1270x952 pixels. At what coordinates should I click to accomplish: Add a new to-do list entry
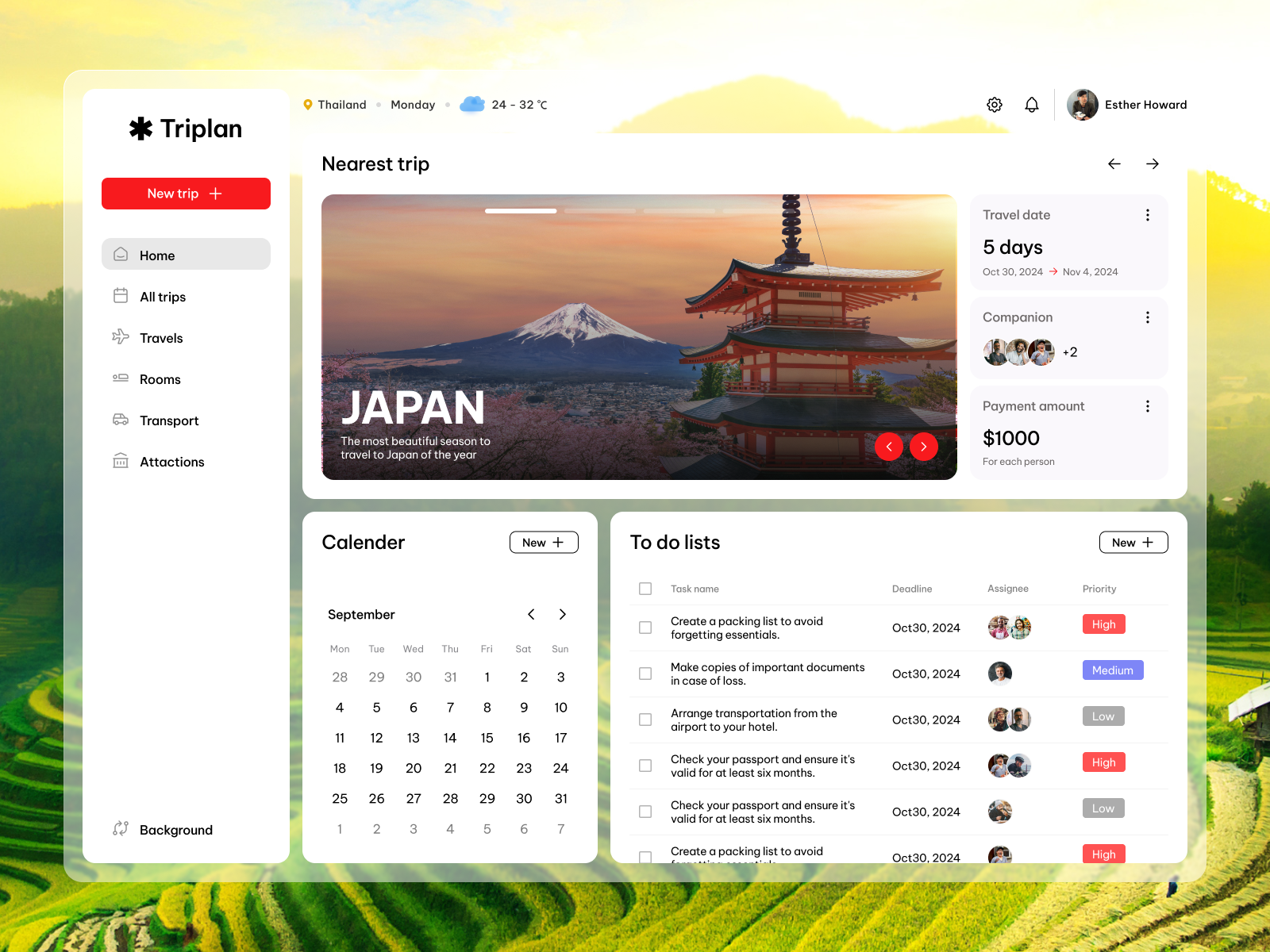click(1133, 542)
